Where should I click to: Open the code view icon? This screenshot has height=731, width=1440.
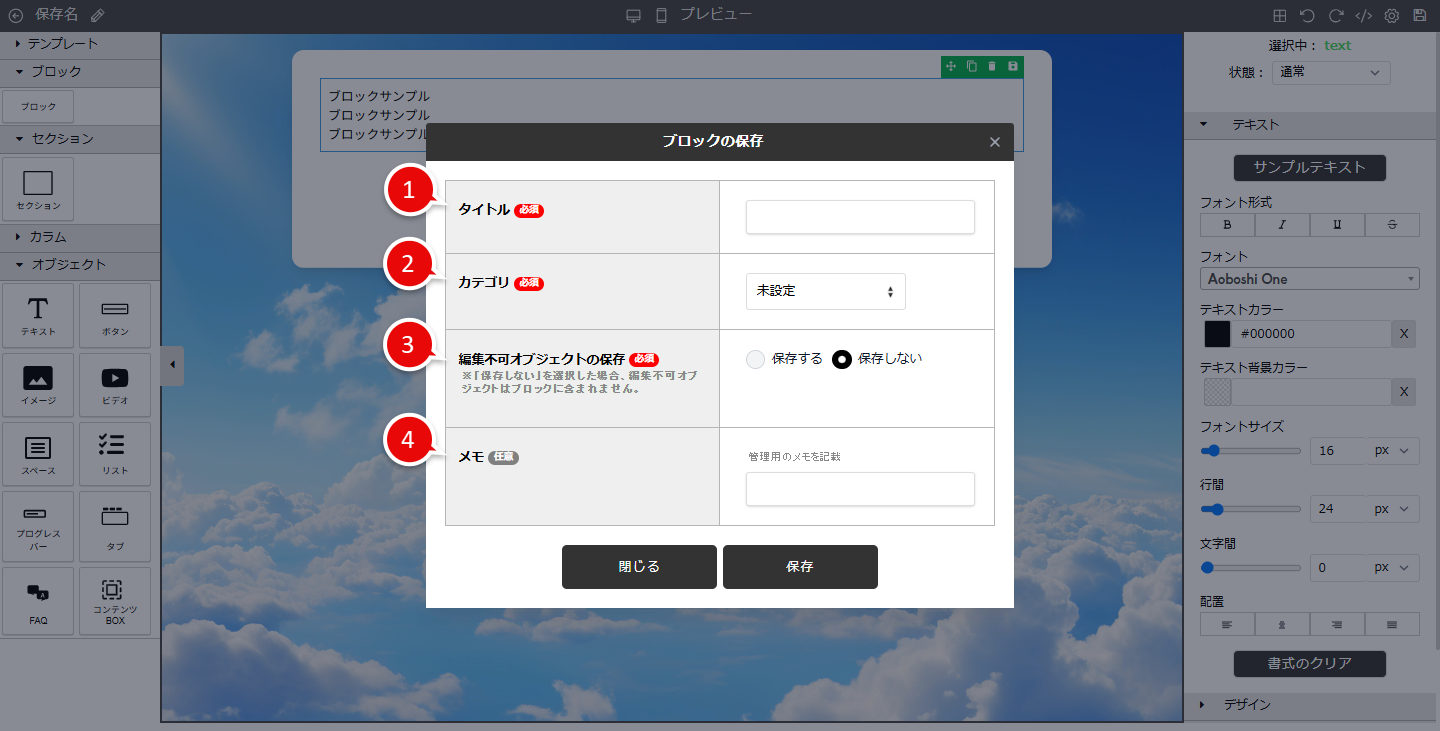pos(1363,15)
